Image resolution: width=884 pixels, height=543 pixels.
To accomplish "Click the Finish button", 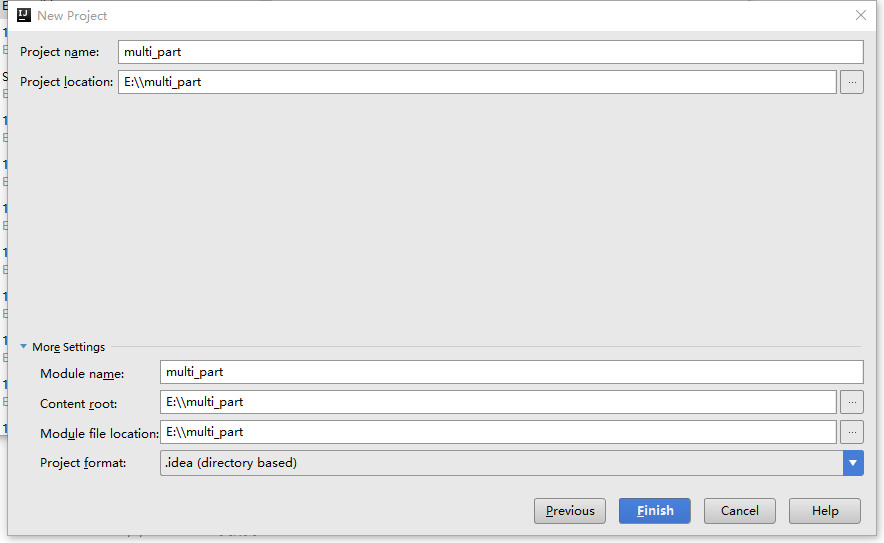I will tap(655, 511).
